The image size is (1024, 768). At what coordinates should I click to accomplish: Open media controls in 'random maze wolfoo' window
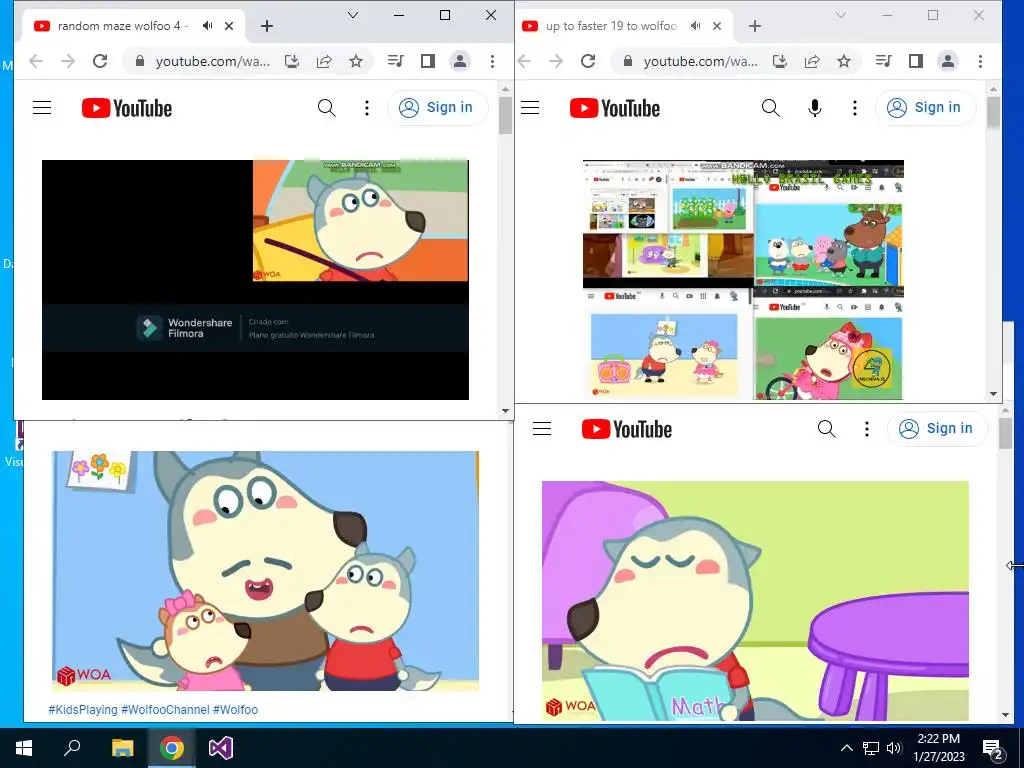(396, 61)
